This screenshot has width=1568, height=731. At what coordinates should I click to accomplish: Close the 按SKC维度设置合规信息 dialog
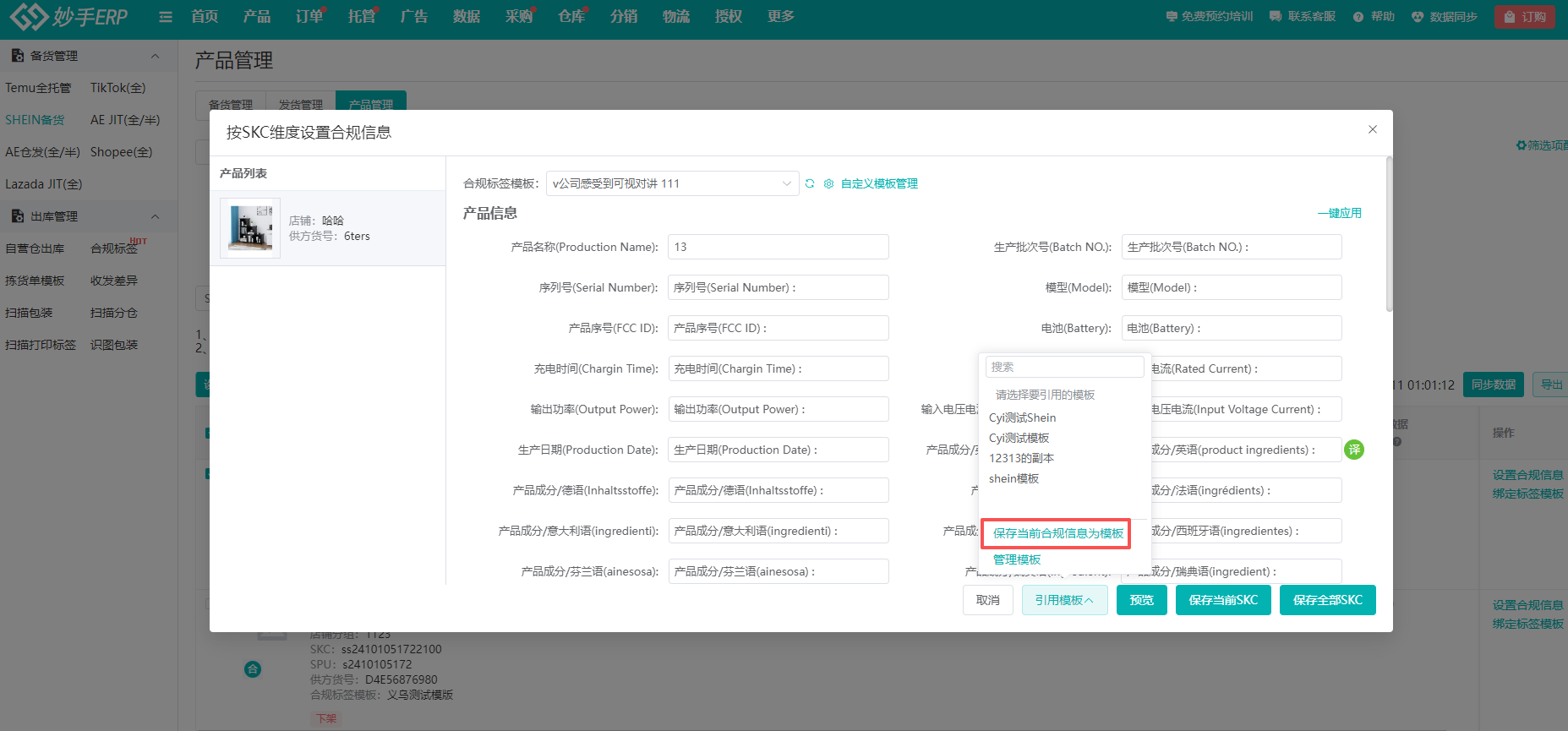click(1373, 129)
